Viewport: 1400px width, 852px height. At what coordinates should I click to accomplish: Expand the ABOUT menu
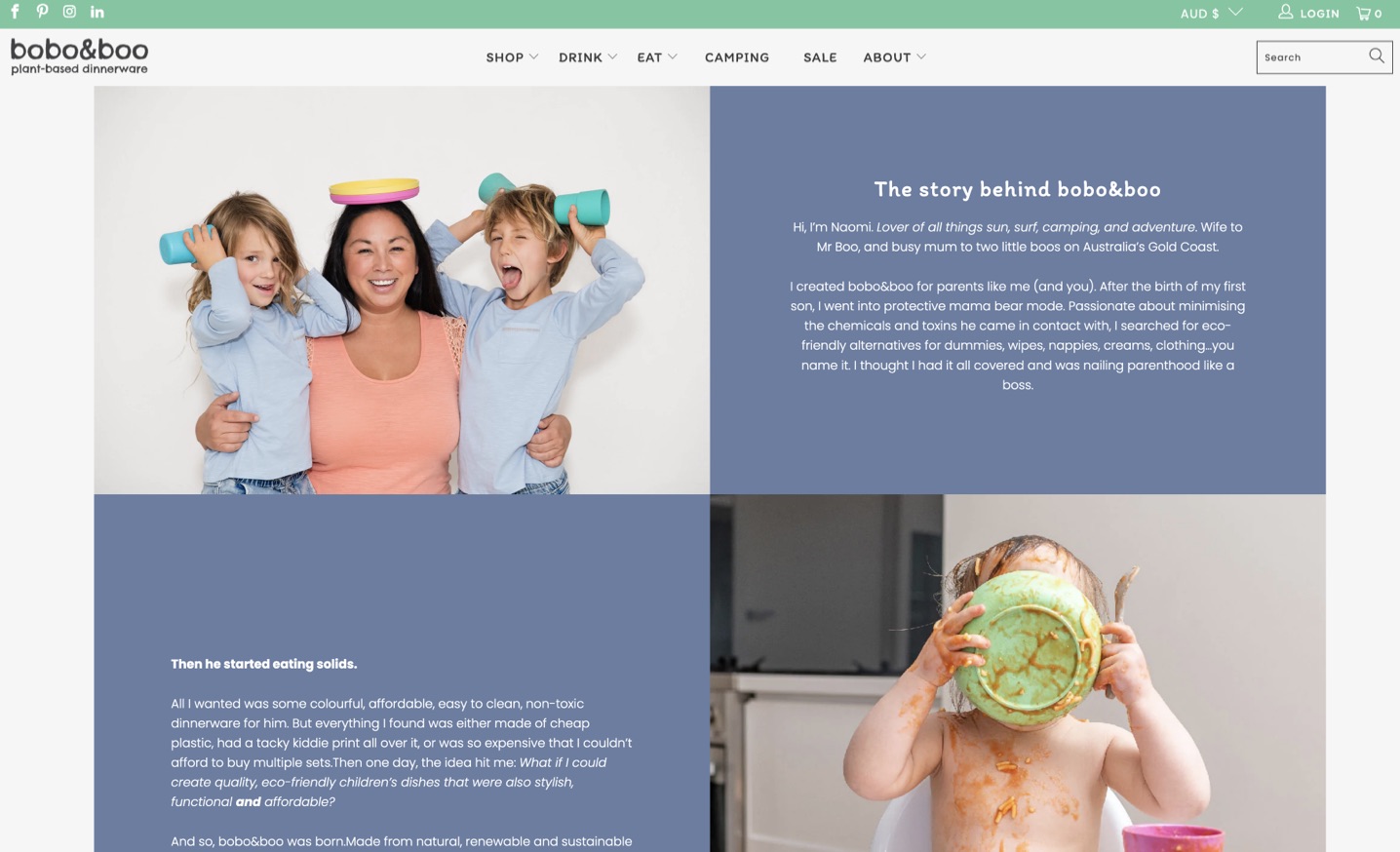point(894,58)
